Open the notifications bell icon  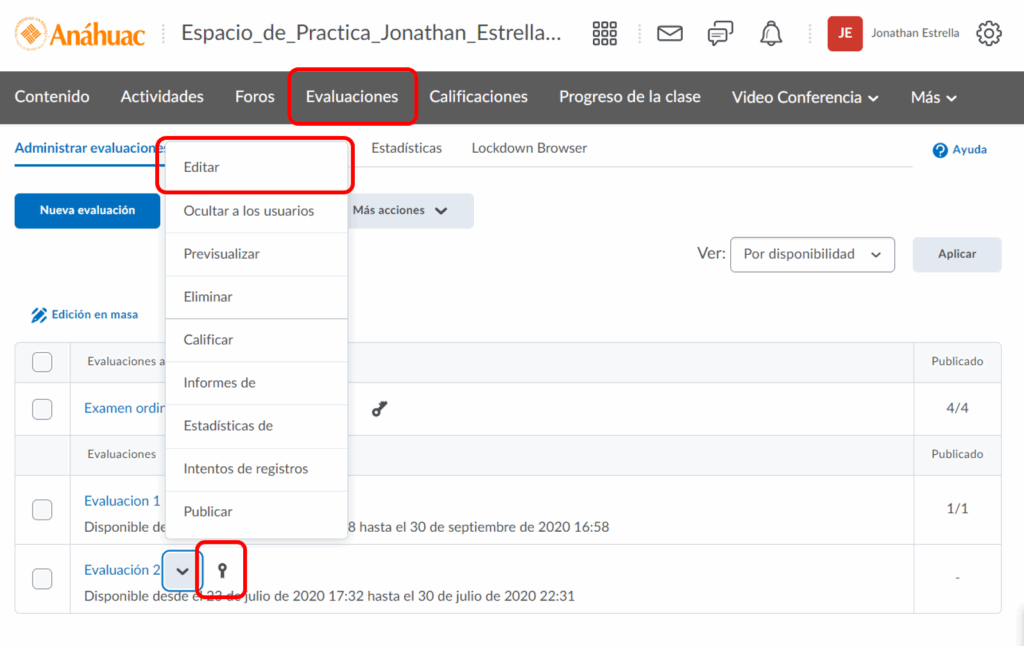click(771, 33)
